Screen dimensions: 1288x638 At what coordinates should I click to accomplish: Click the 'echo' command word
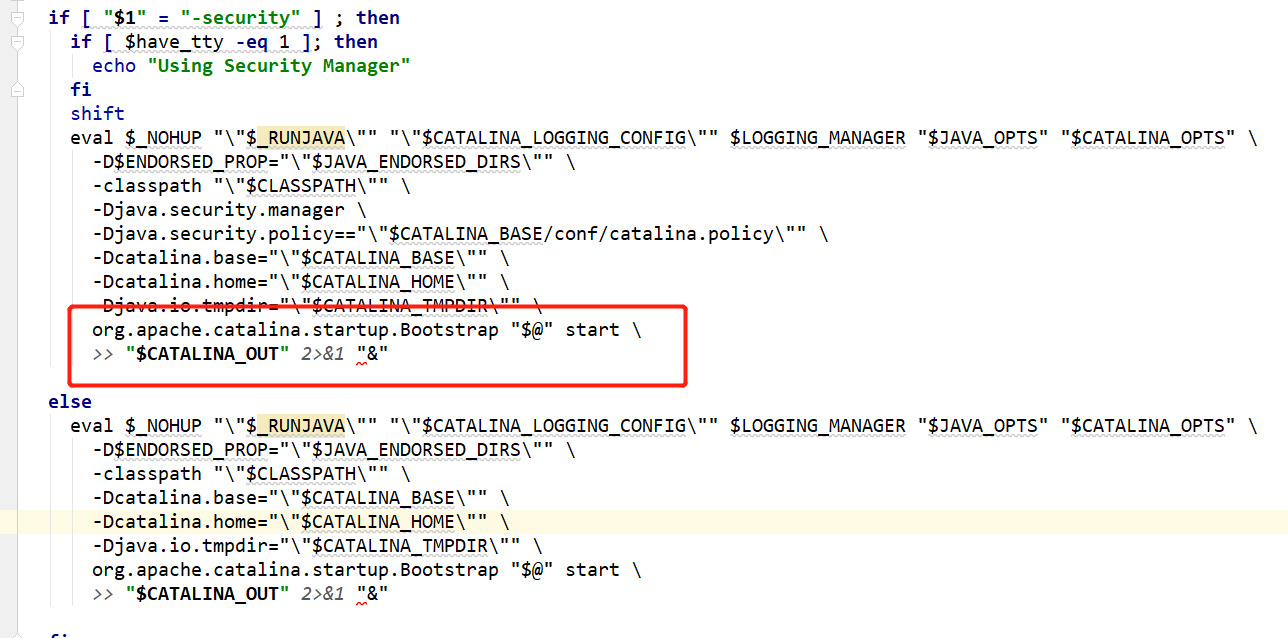pyautogui.click(x=114, y=66)
